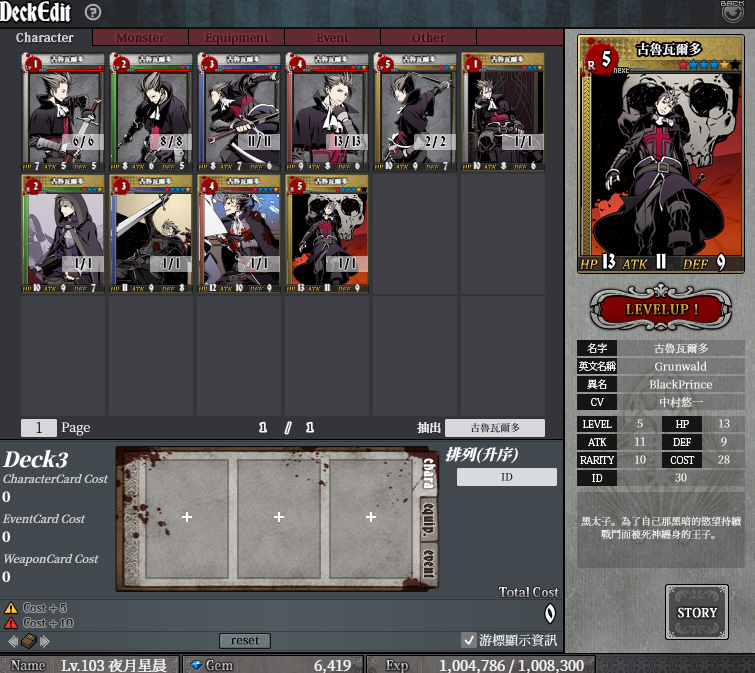Click the CharacterCard Cost label
Screen dimensions: 755x673
55,479
